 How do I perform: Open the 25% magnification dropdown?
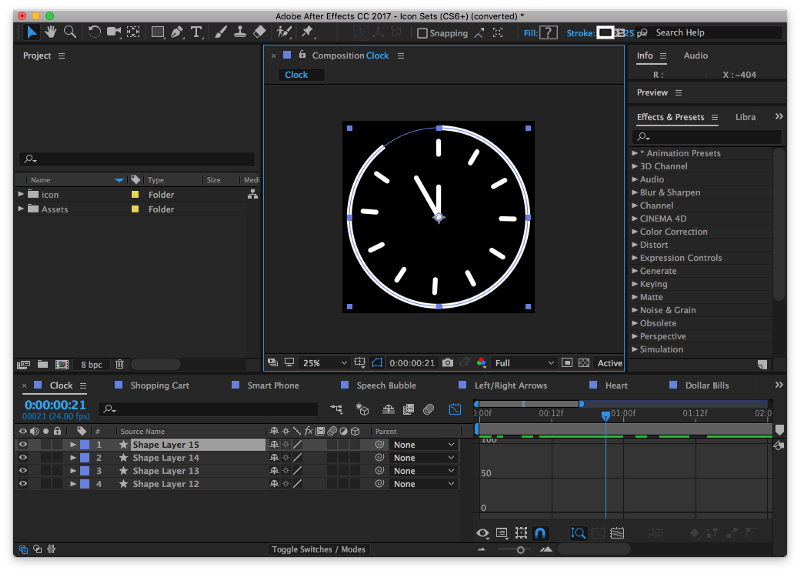coord(324,363)
